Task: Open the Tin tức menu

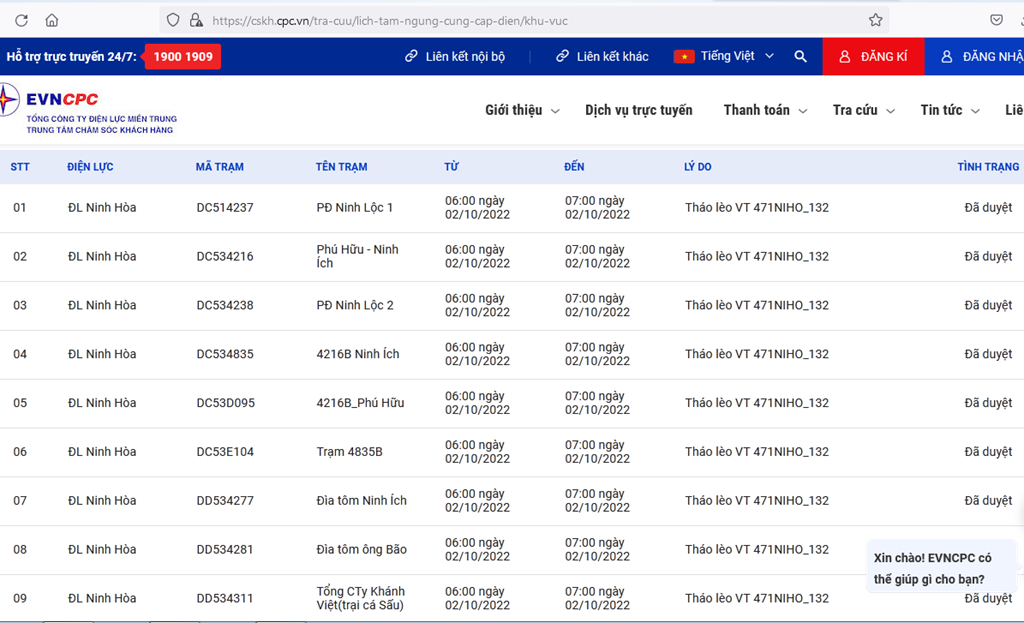Action: (x=949, y=110)
